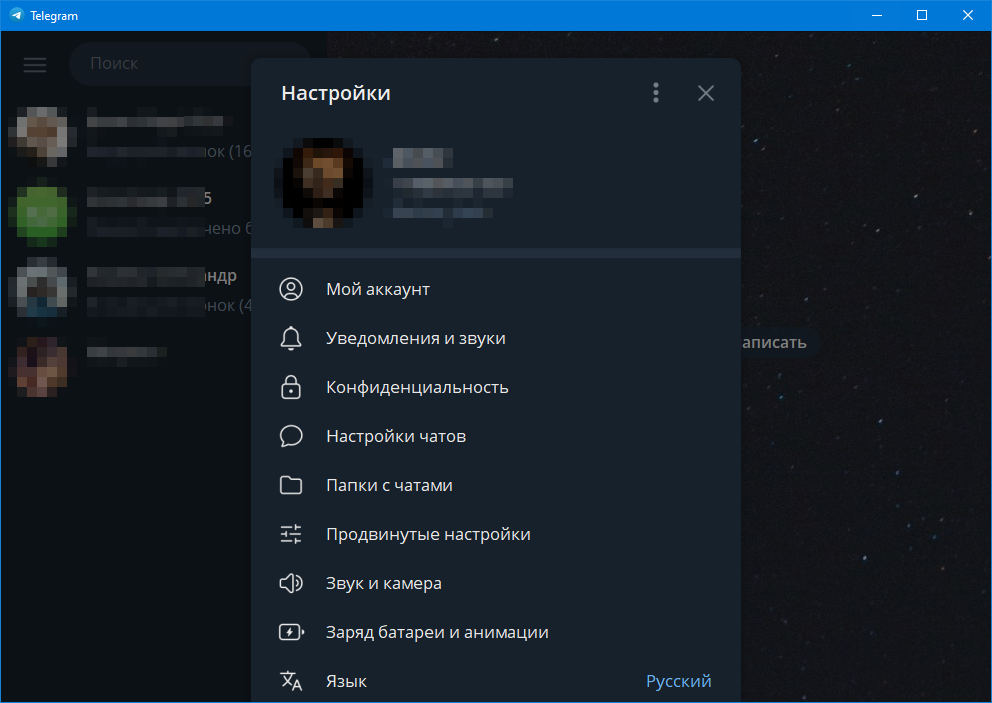Open Мой аккаунт settings

496,289
